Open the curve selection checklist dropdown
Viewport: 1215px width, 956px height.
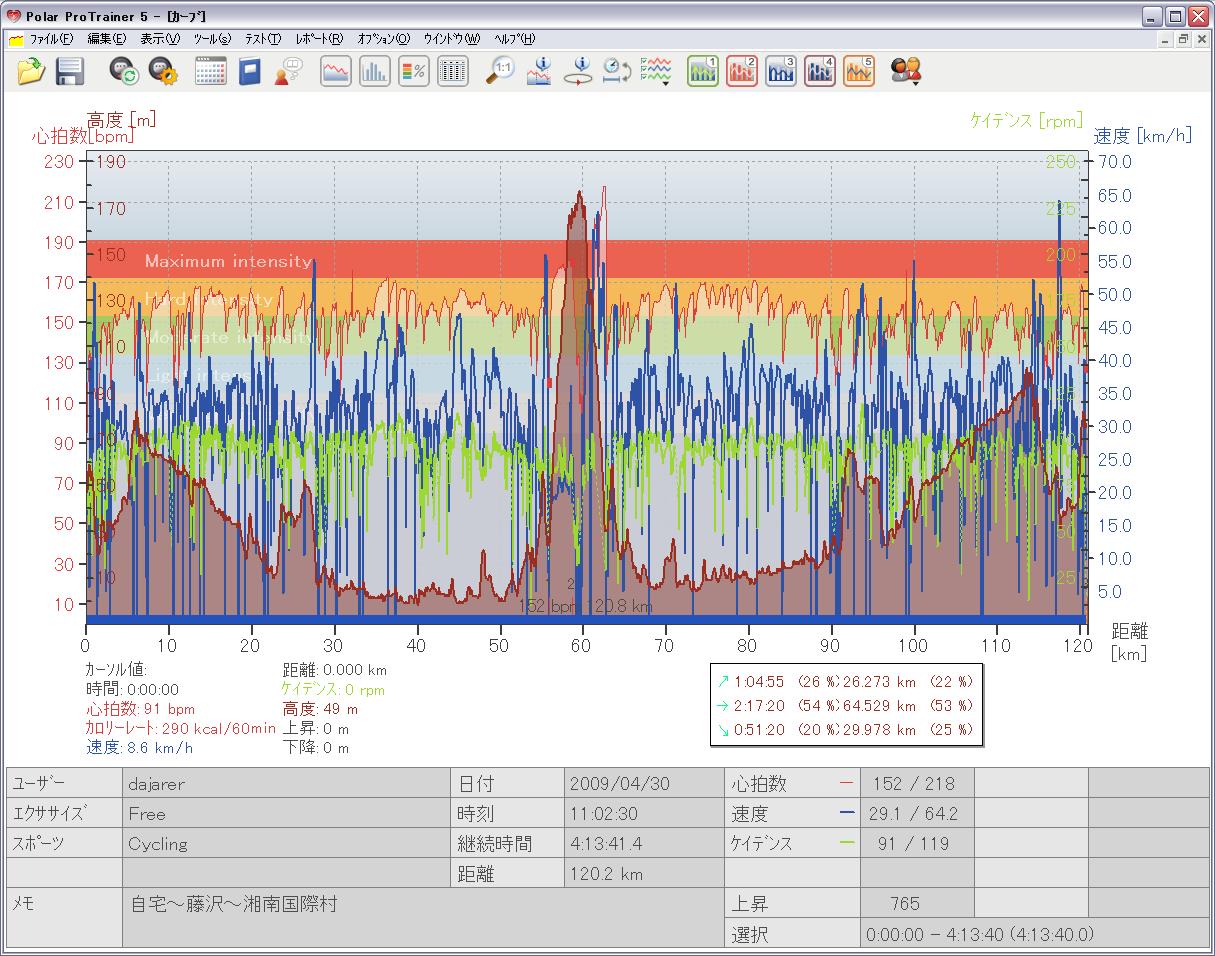[656, 71]
